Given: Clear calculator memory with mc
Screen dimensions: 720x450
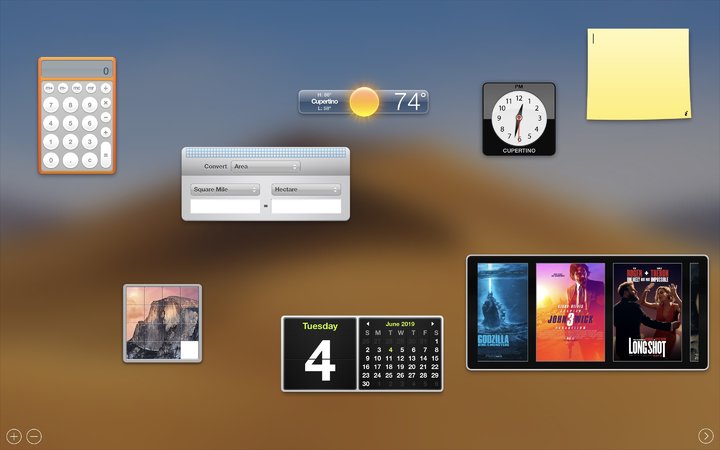Looking at the screenshot, I should [77, 88].
